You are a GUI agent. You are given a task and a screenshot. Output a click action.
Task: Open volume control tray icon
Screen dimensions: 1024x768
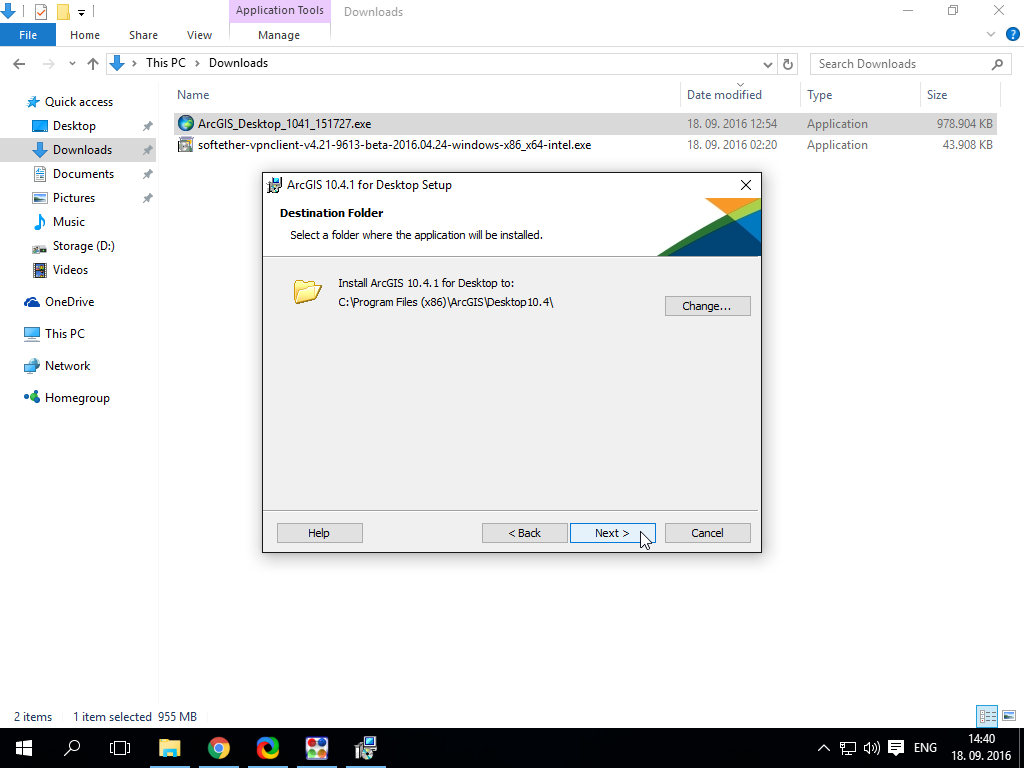[x=871, y=748]
